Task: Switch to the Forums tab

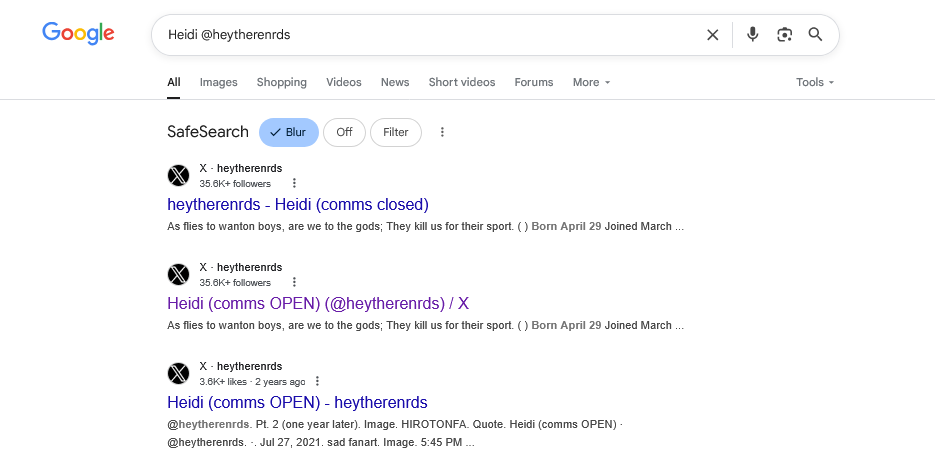Action: pyautogui.click(x=534, y=82)
